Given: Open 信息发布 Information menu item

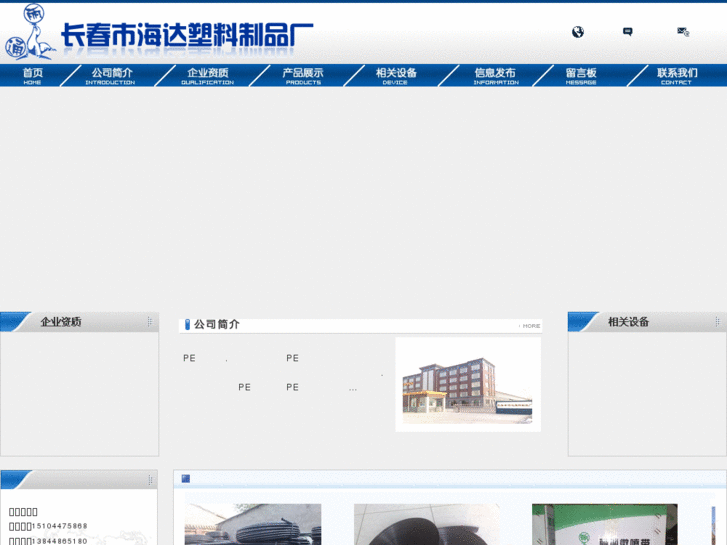Looking at the screenshot, I should tap(495, 76).
